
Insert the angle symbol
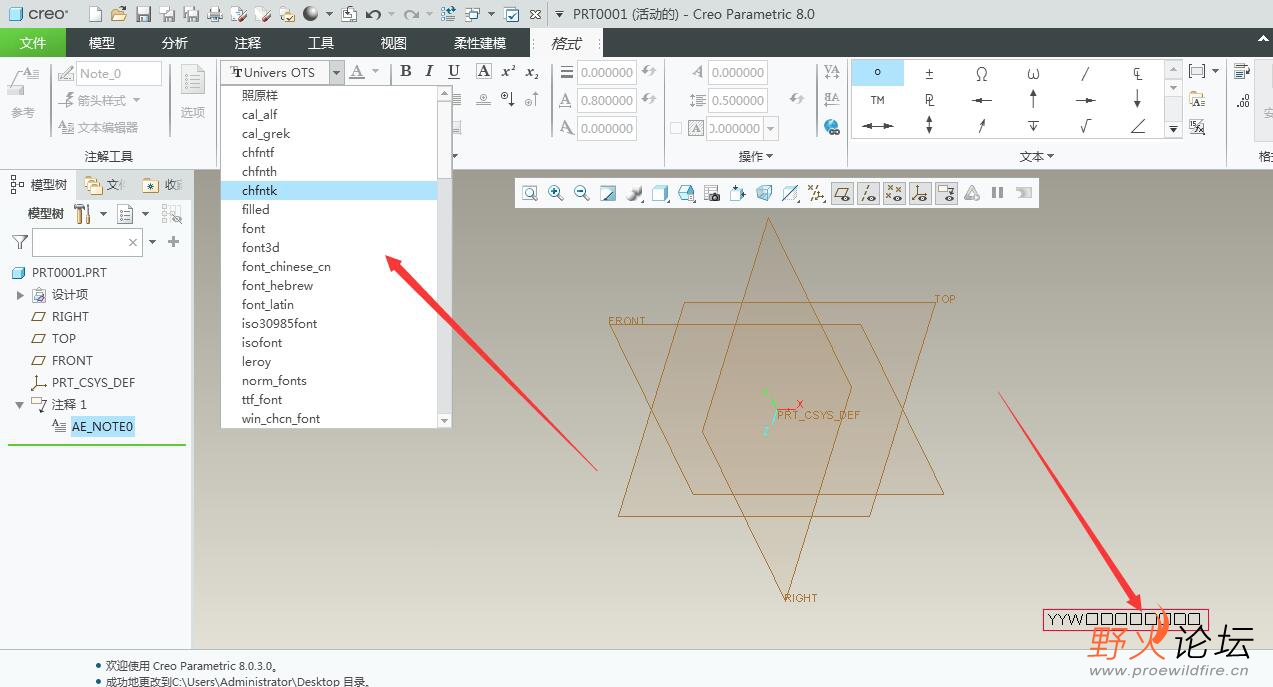[x=1137, y=126]
